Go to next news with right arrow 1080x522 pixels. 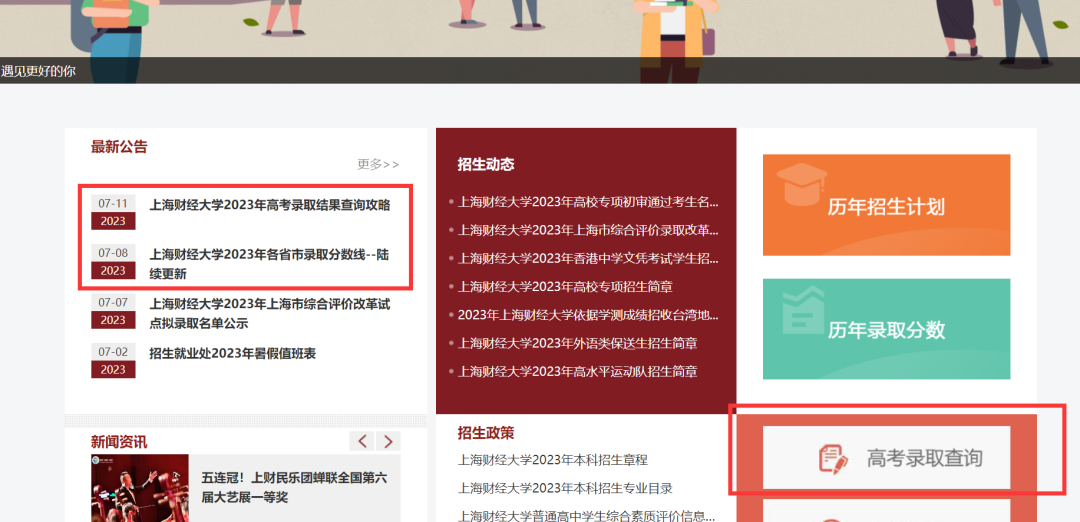tap(388, 441)
